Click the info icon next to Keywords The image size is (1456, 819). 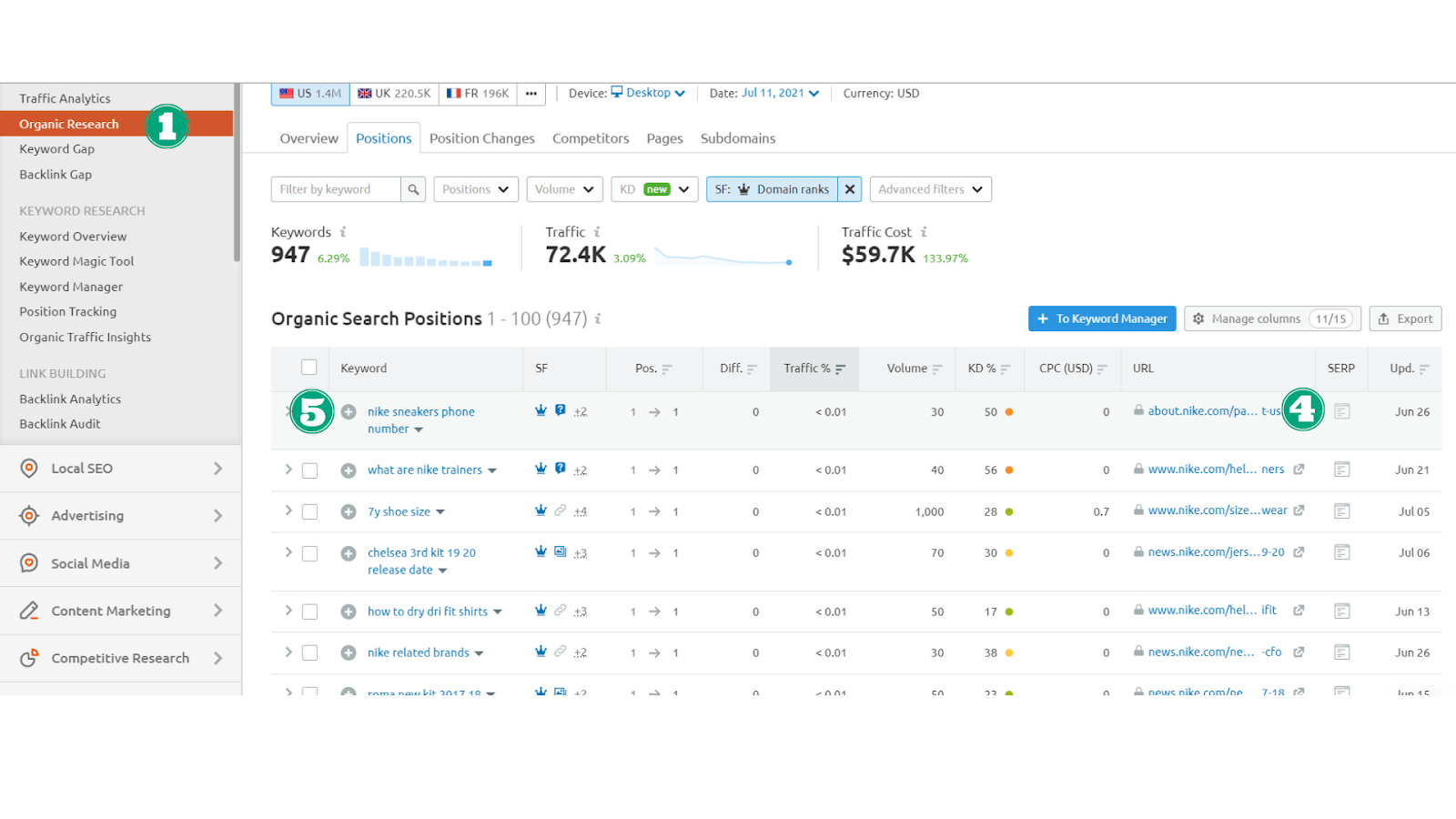[343, 232]
